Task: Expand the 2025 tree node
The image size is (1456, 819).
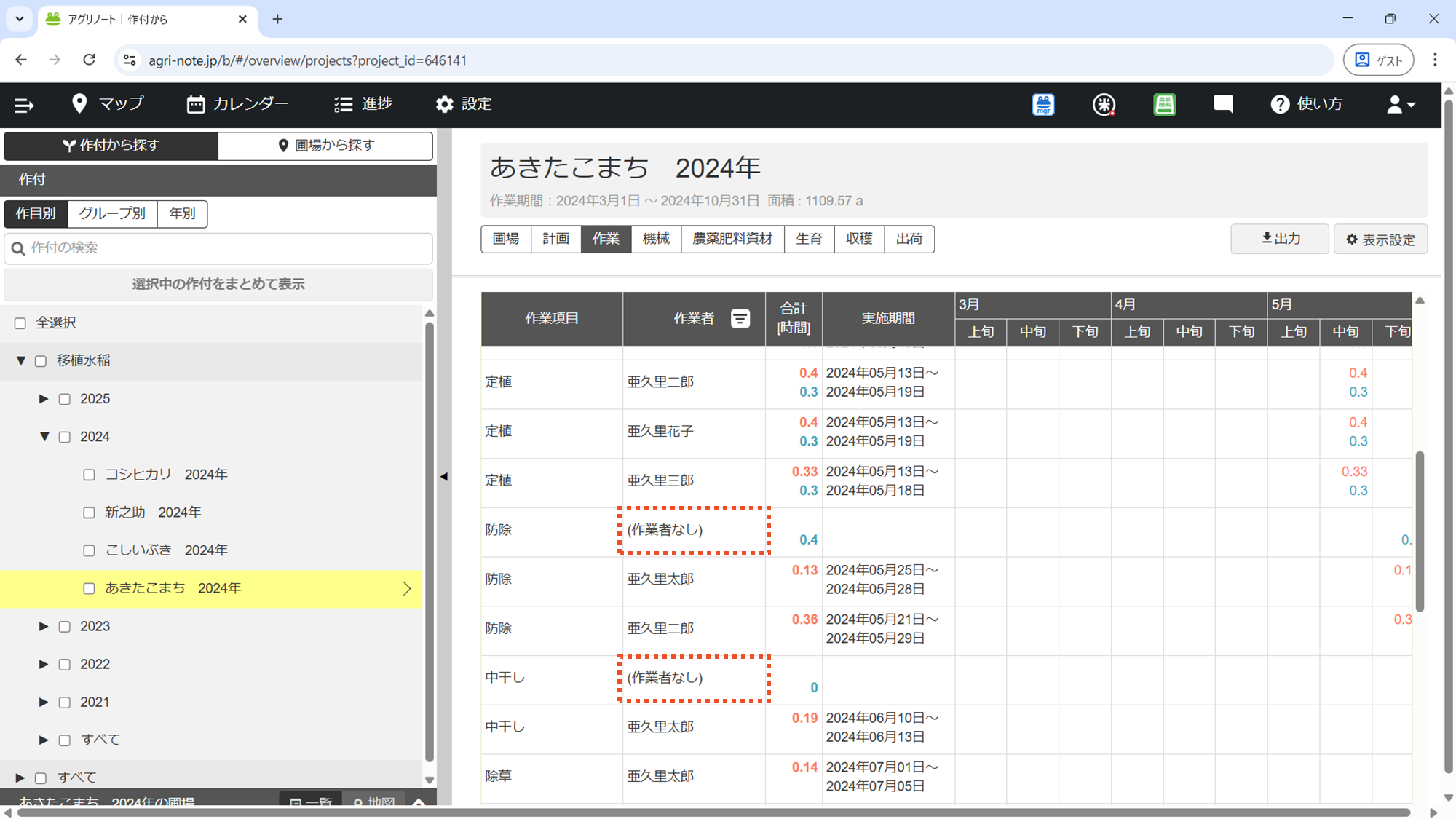Action: coord(44,399)
